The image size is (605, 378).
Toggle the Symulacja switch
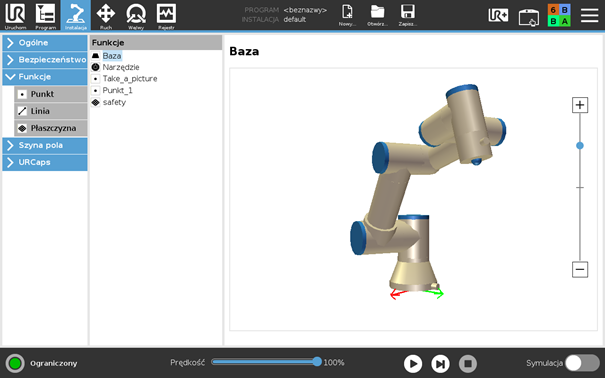point(582,363)
